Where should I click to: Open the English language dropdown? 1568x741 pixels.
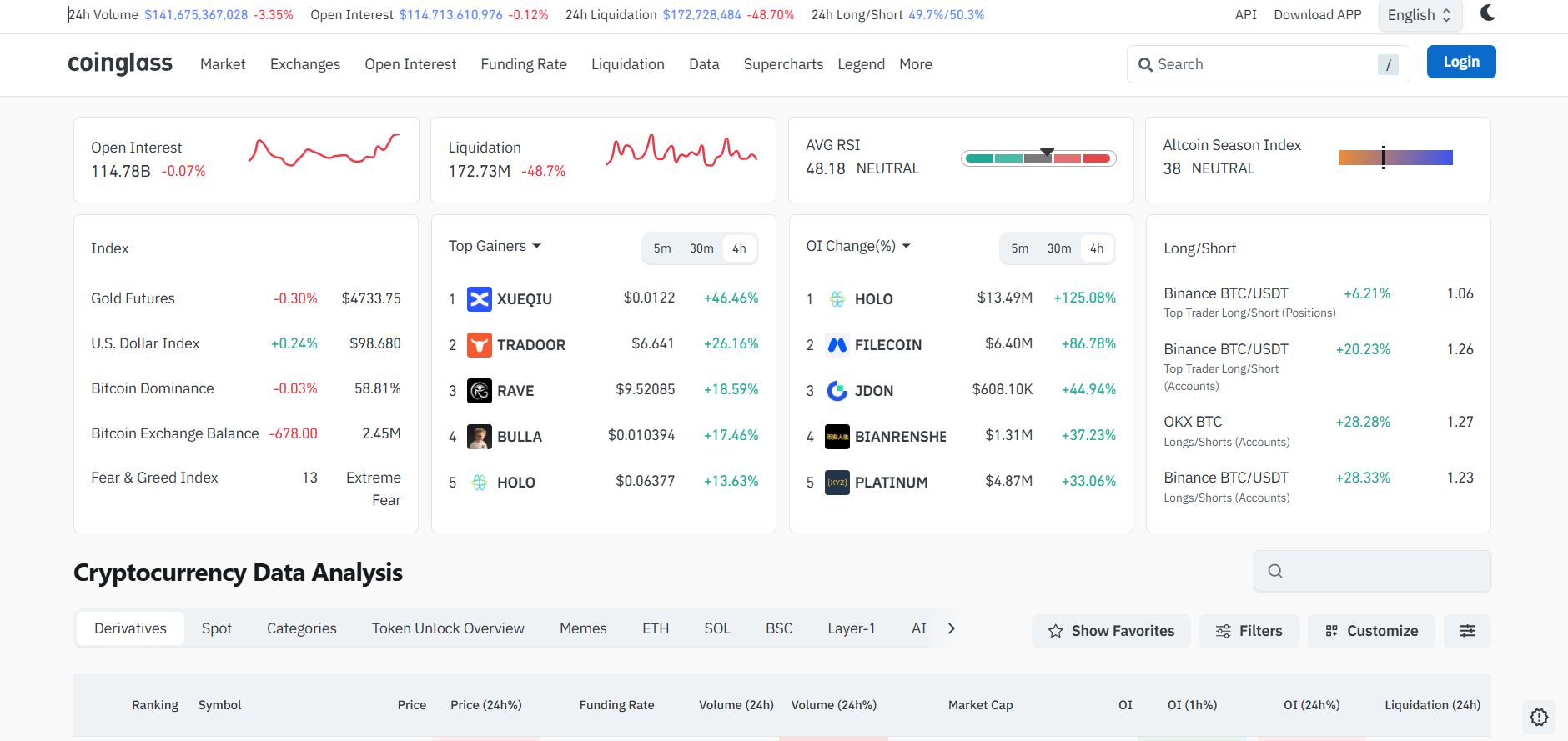coord(1420,15)
